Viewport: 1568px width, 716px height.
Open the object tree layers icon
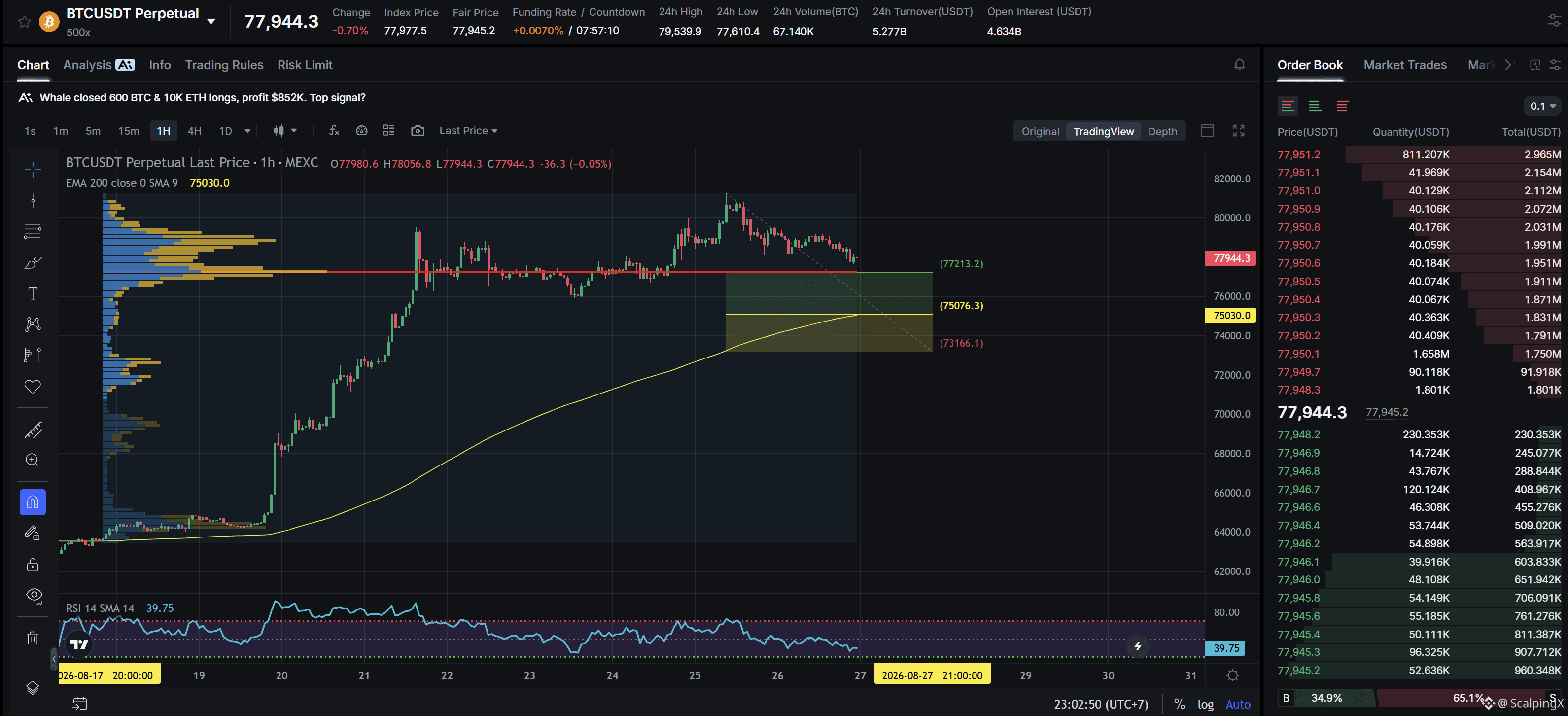pyautogui.click(x=33, y=688)
